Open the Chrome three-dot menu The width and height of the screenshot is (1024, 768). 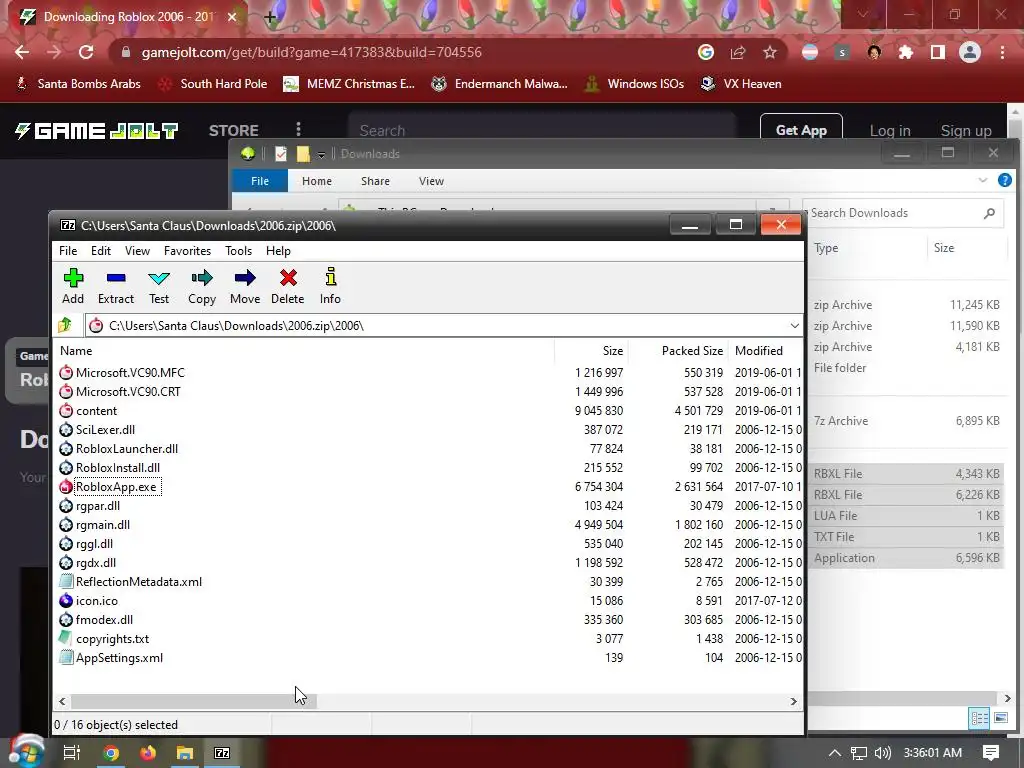tap(1002, 52)
